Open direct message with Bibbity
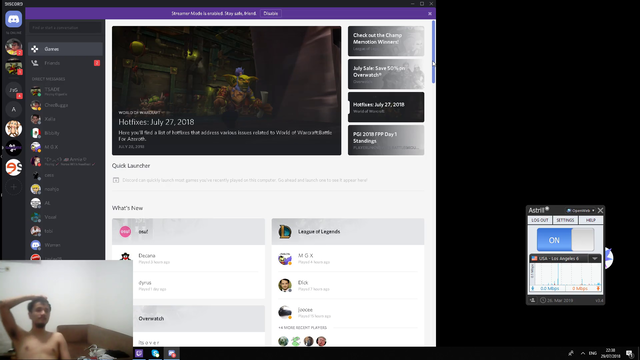 [x=65, y=133]
